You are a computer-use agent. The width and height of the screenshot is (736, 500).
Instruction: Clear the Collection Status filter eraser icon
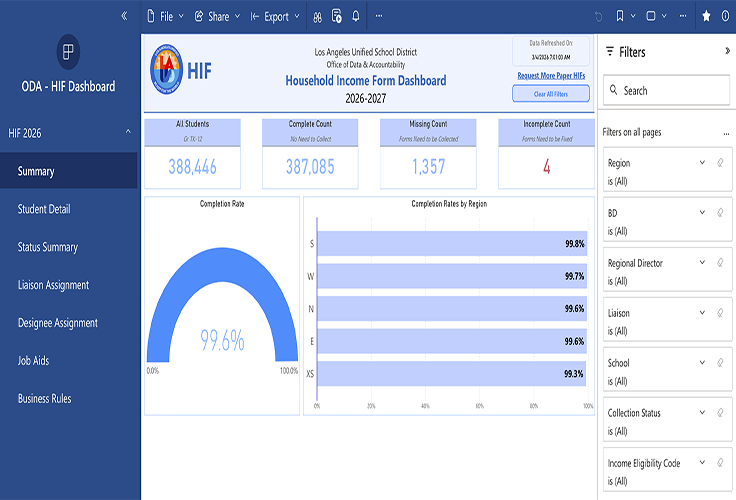720,413
